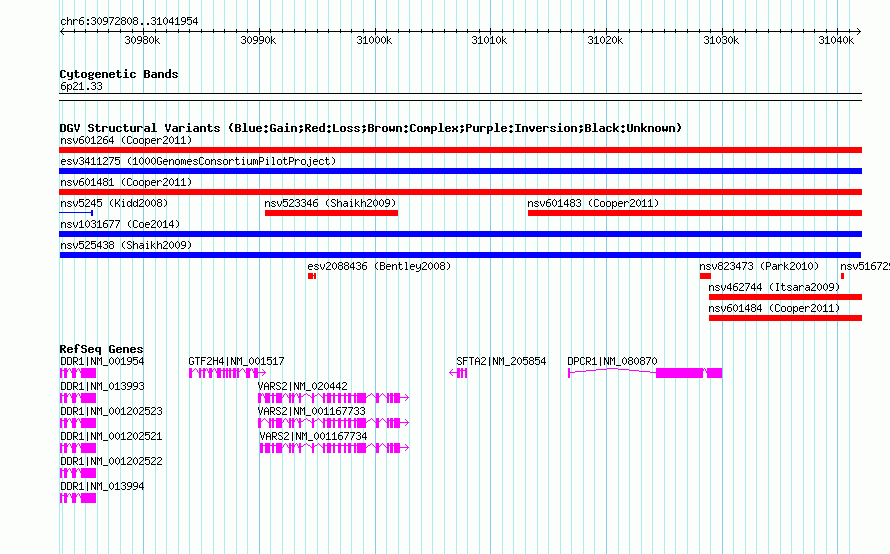Select the GTF2H4 exon structure glyph
The width and height of the screenshot is (890, 554).
tap(228, 373)
